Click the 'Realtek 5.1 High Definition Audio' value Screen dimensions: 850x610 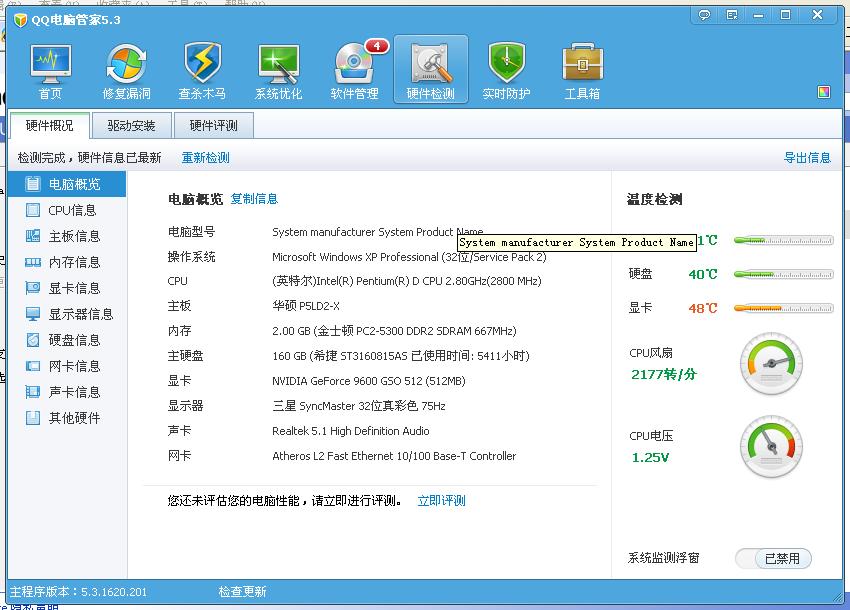[351, 431]
